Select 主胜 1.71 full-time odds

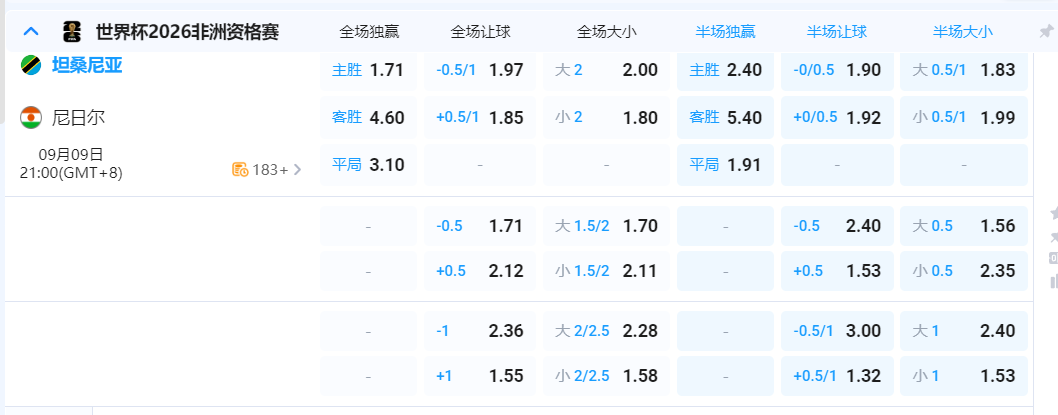(368, 70)
